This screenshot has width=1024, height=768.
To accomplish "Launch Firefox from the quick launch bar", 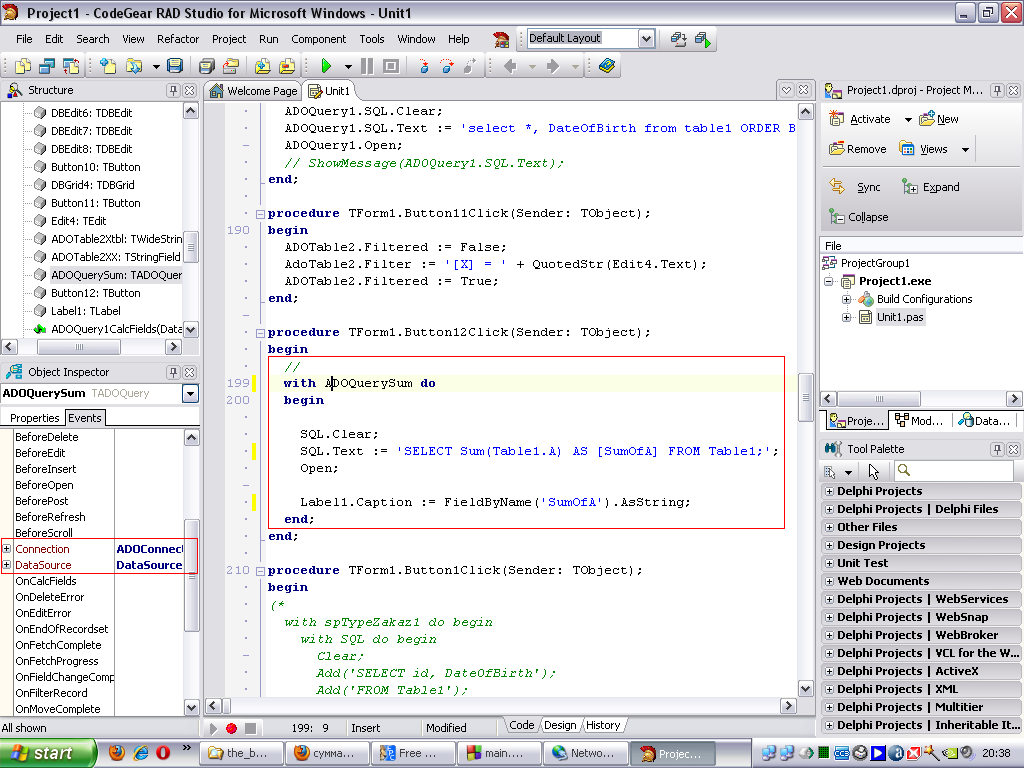I will point(117,753).
